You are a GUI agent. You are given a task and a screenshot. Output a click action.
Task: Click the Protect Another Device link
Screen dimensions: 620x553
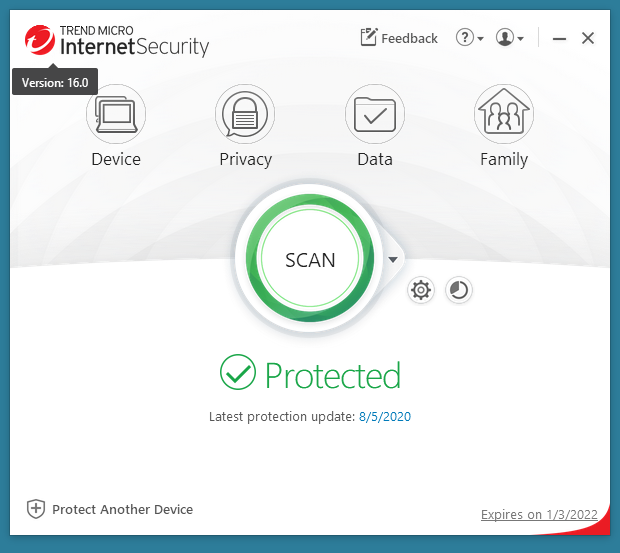[x=122, y=509]
